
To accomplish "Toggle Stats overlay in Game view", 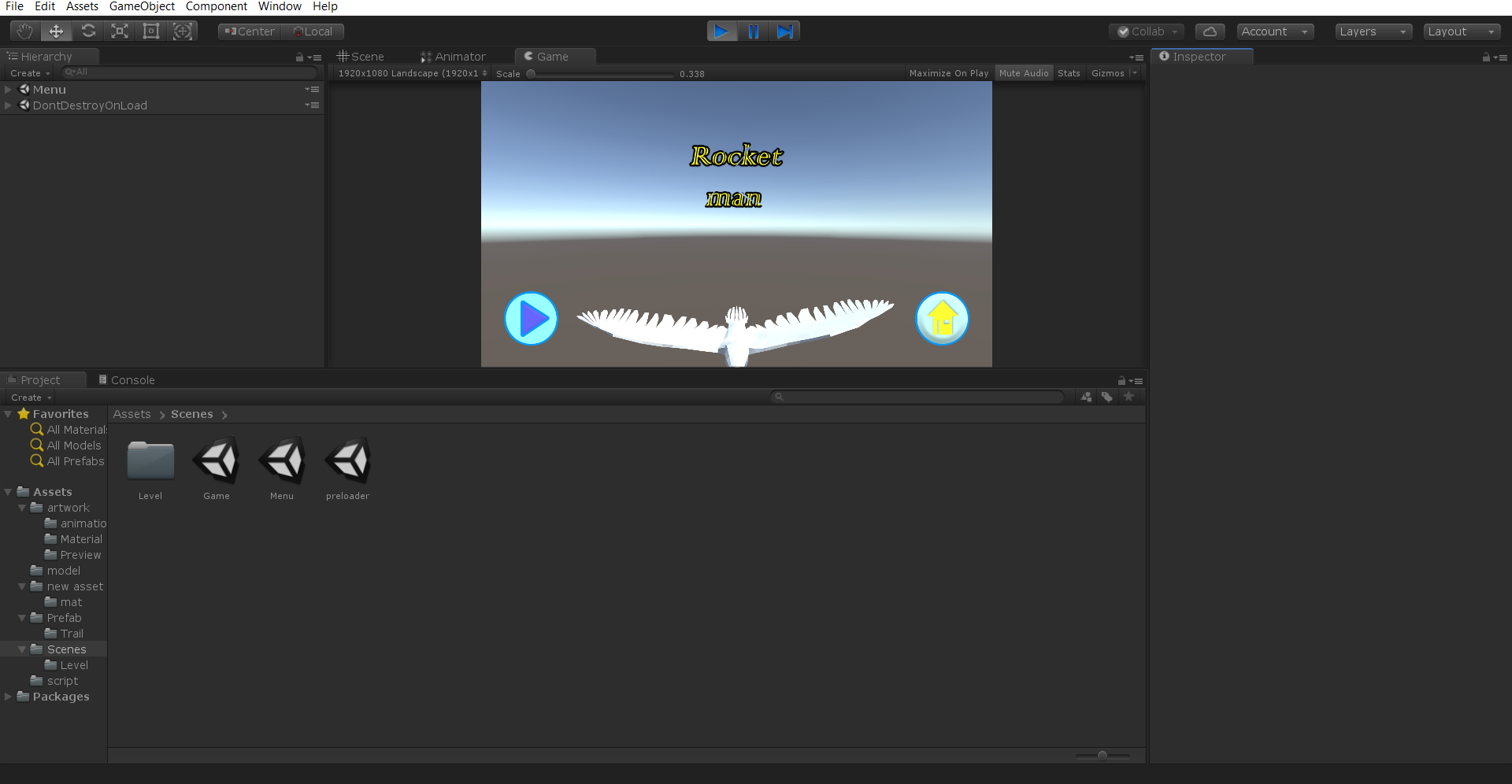I will (1069, 72).
